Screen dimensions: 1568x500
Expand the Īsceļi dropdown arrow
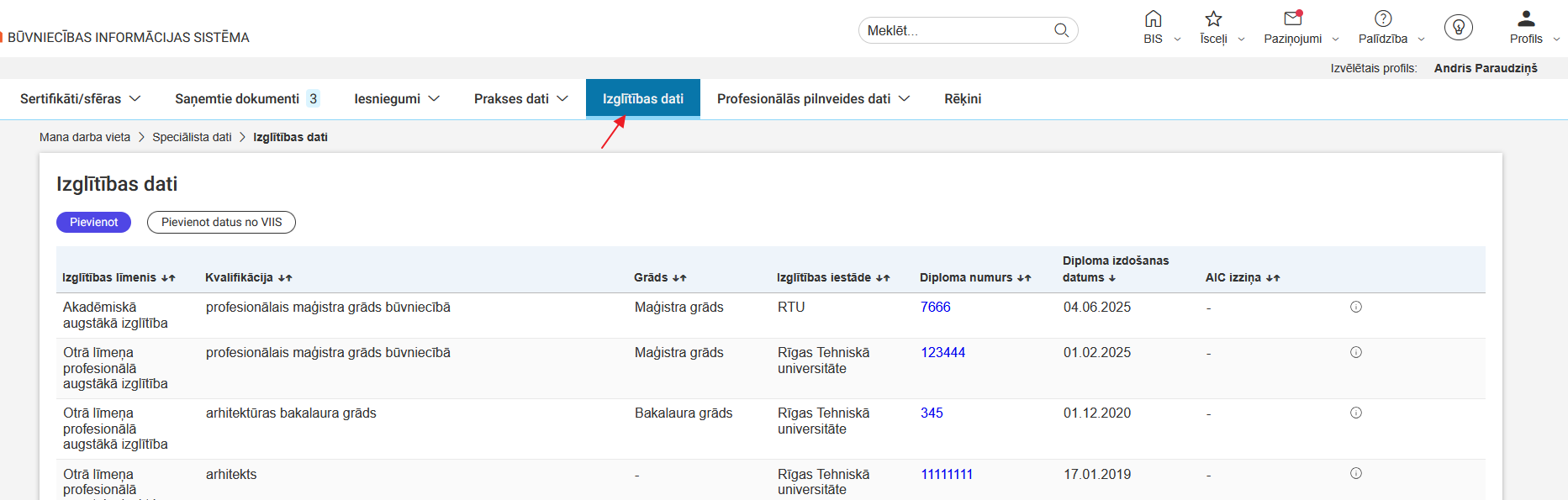(x=1241, y=39)
